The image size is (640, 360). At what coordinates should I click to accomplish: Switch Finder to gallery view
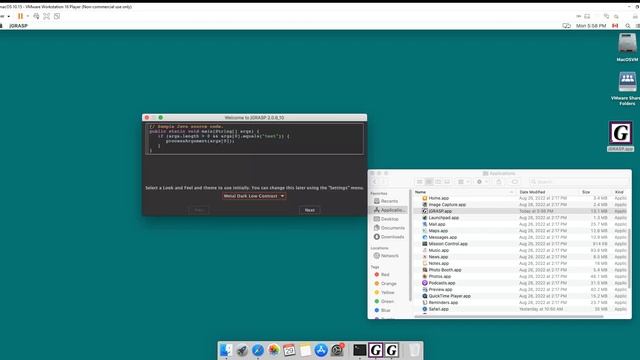[x=447, y=182]
